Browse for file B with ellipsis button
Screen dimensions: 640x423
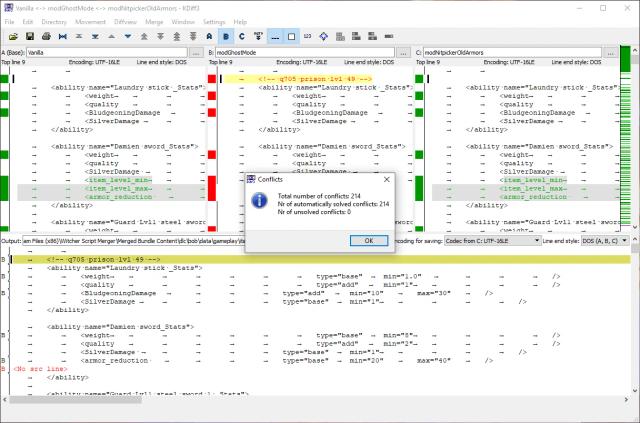404,53
